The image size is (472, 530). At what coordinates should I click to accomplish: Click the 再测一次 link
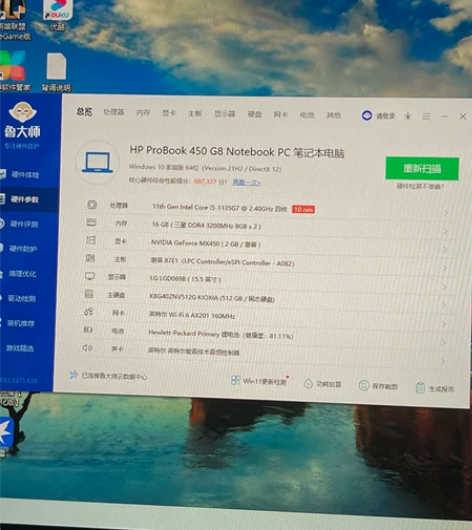click(246, 183)
